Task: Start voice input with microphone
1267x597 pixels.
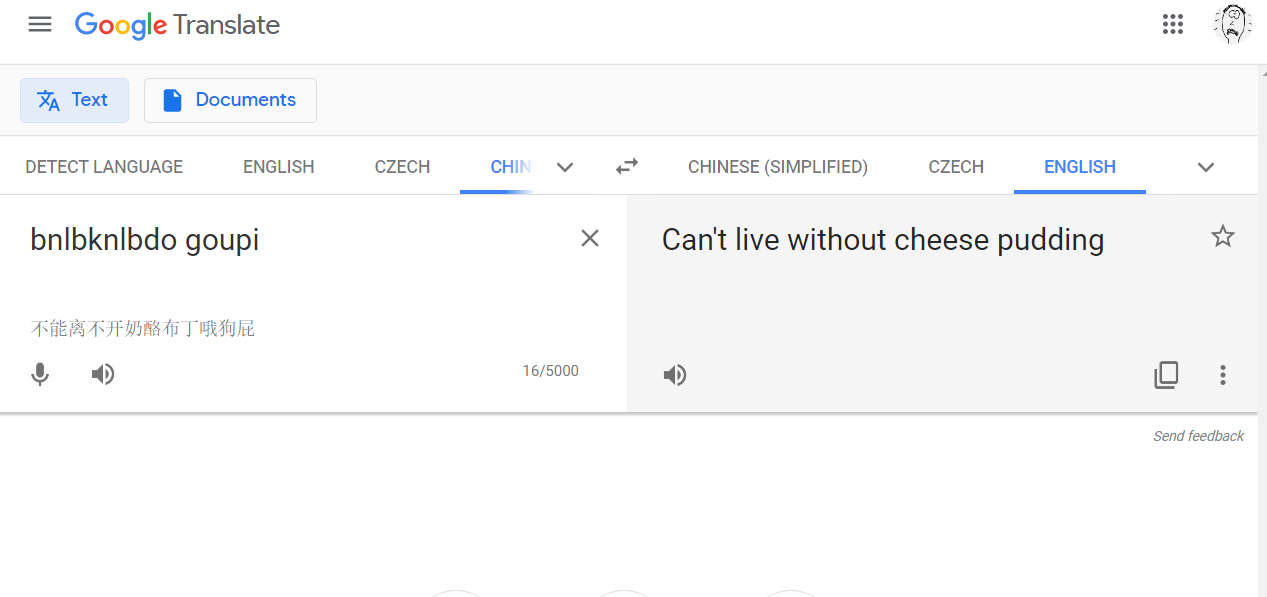Action: (40, 374)
